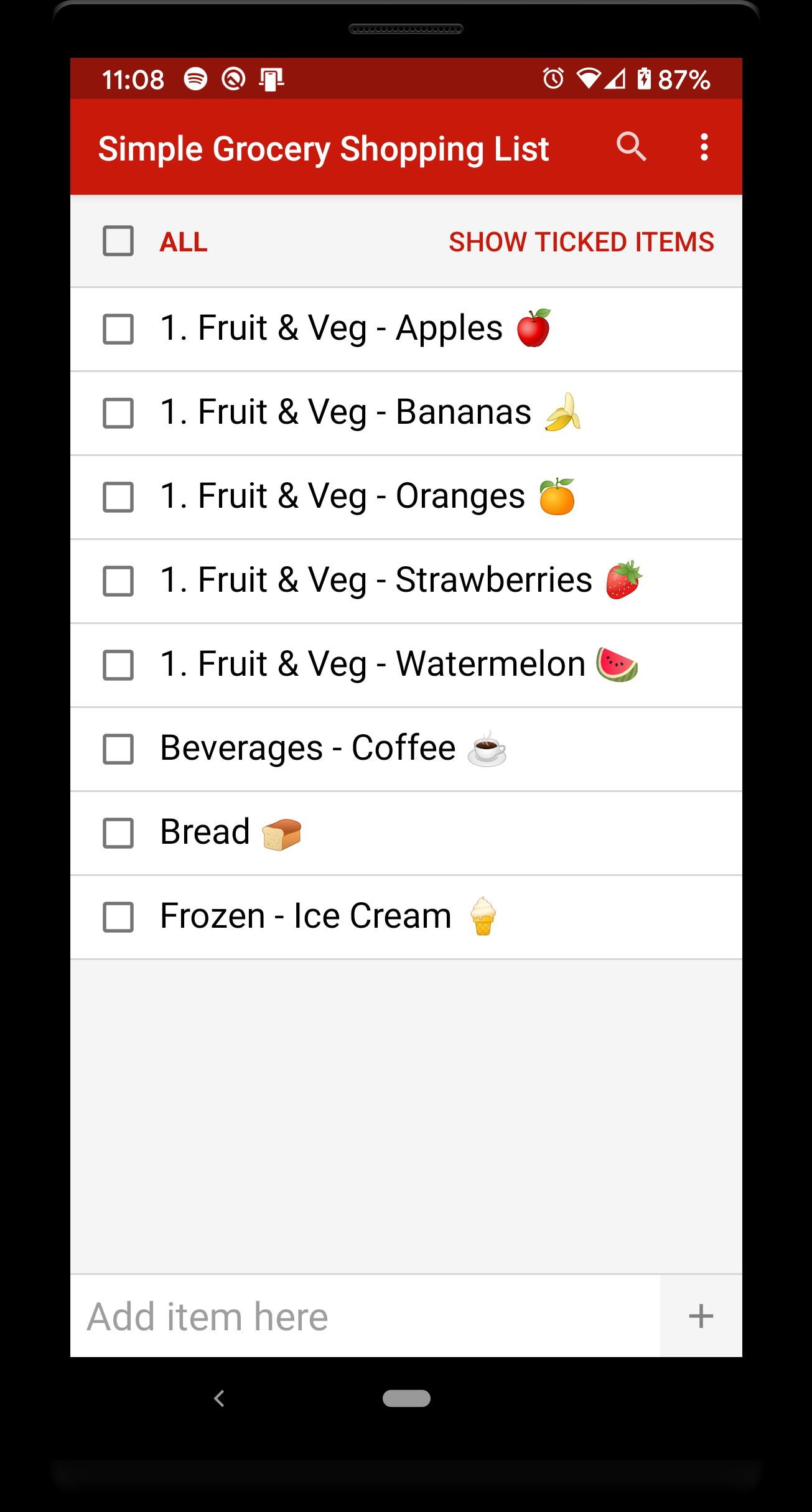
Task: Tick the Bananas checkbox
Action: pyautogui.click(x=118, y=413)
